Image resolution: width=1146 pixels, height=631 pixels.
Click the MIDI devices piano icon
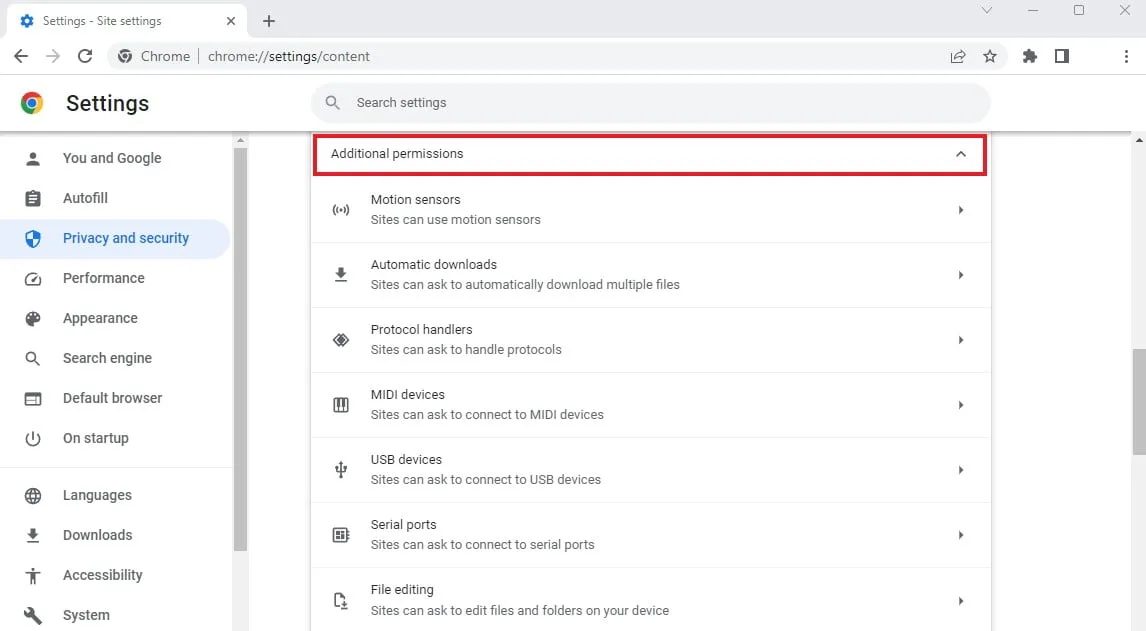[340, 404]
